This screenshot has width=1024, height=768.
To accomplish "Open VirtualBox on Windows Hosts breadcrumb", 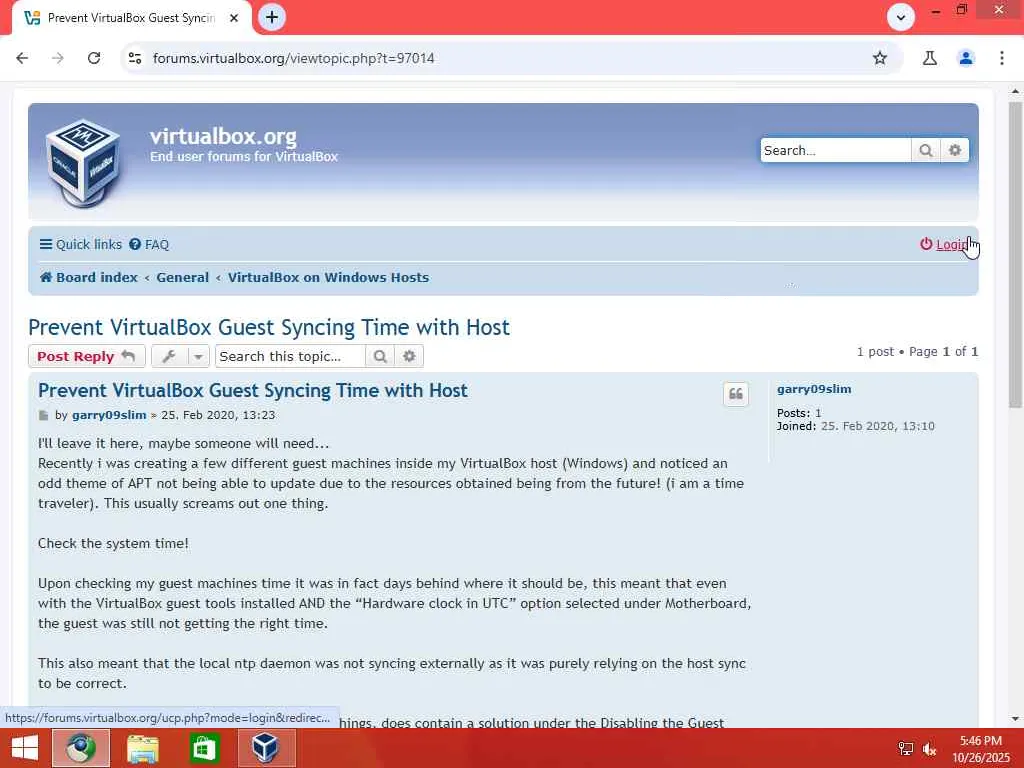I will point(328,278).
